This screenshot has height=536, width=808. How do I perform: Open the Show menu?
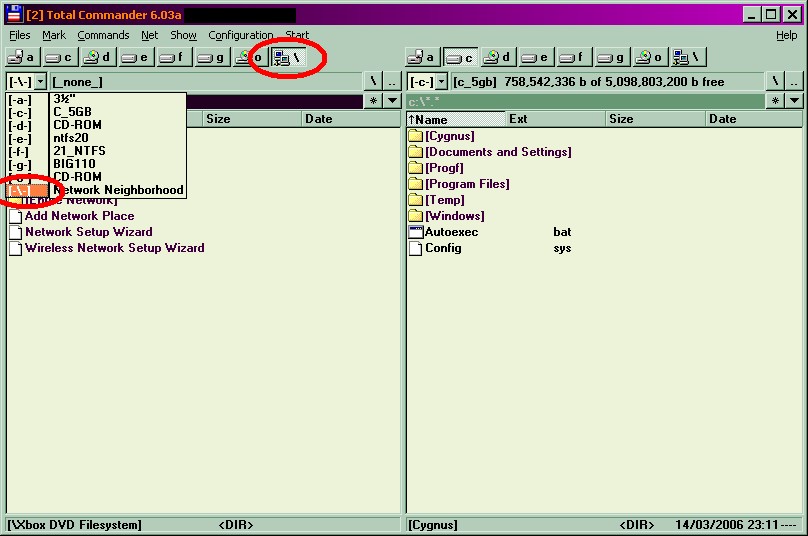(183, 35)
